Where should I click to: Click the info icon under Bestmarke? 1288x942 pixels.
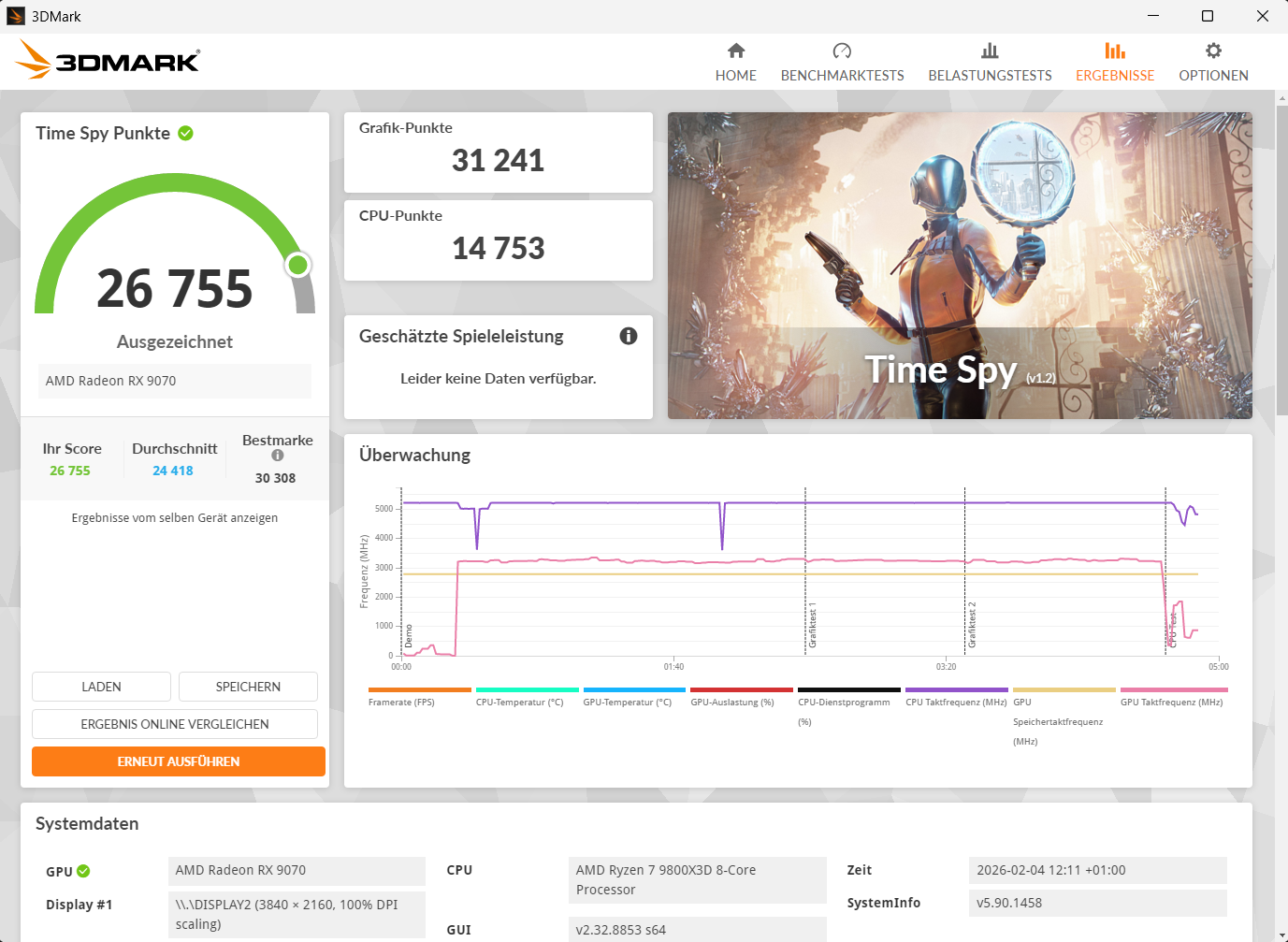pyautogui.click(x=277, y=456)
